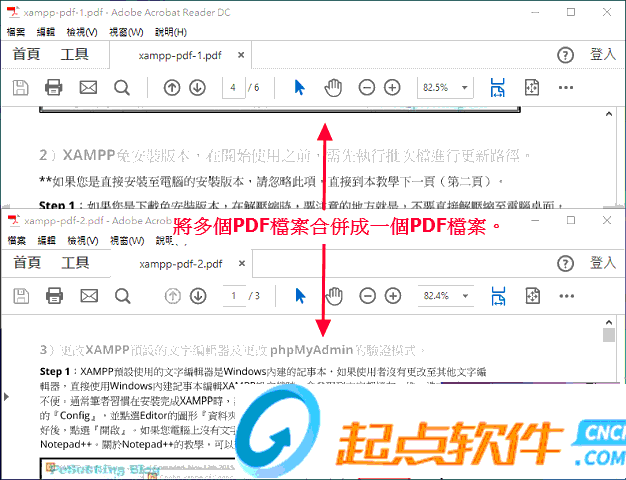Viewport: 626px width, 480px height.
Task: Scrollbar thumb in xampp-pdf-2 window
Action: pyautogui.click(x=609, y=335)
